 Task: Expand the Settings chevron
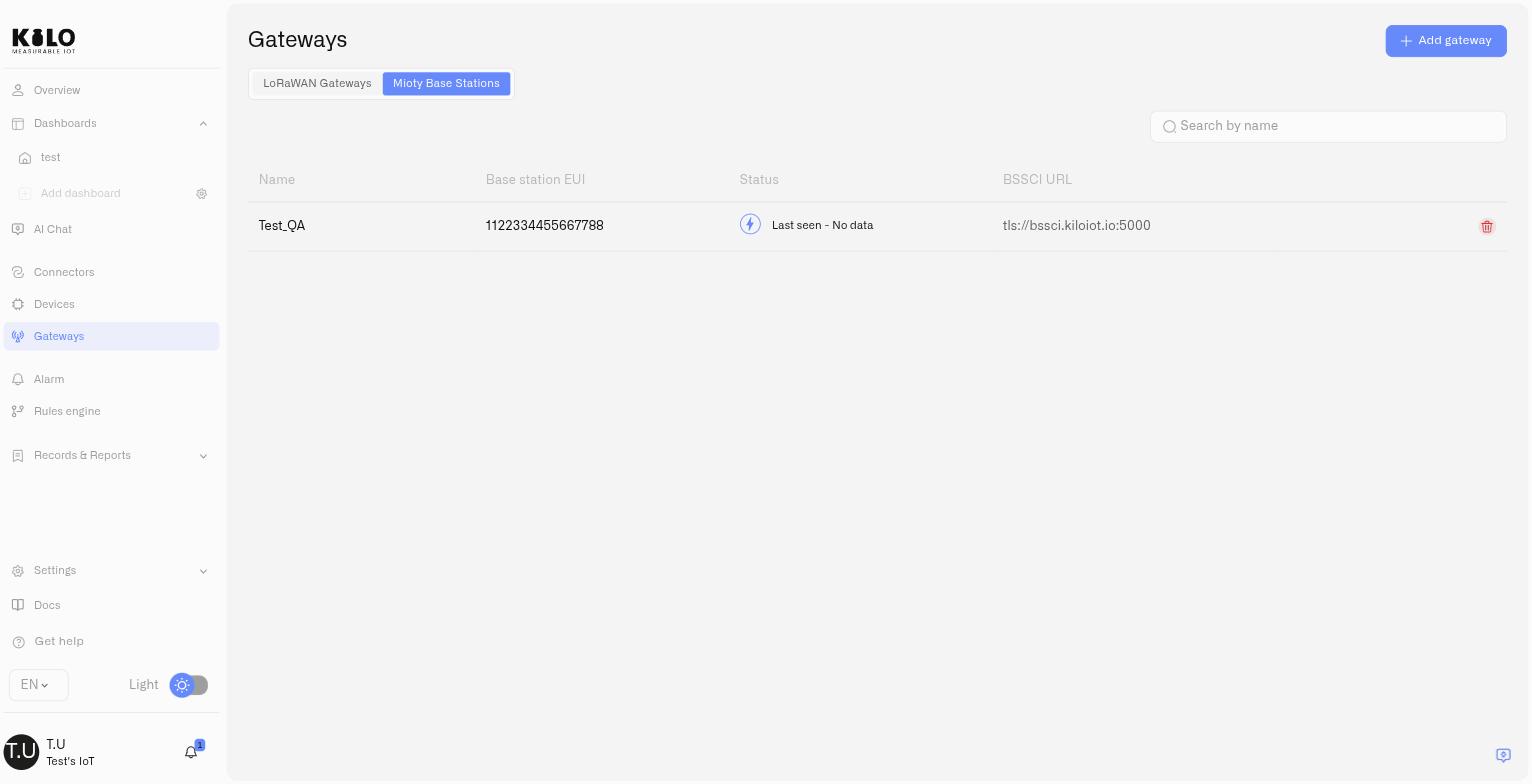click(204, 571)
